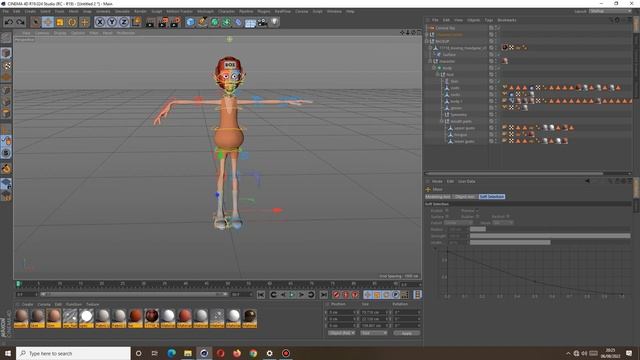Collapse the BACKUP null in Object Manager

tap(427, 41)
